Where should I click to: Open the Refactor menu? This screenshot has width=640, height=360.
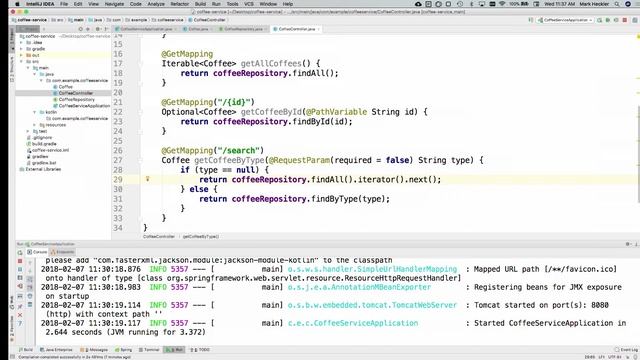pyautogui.click(x=179, y=4)
